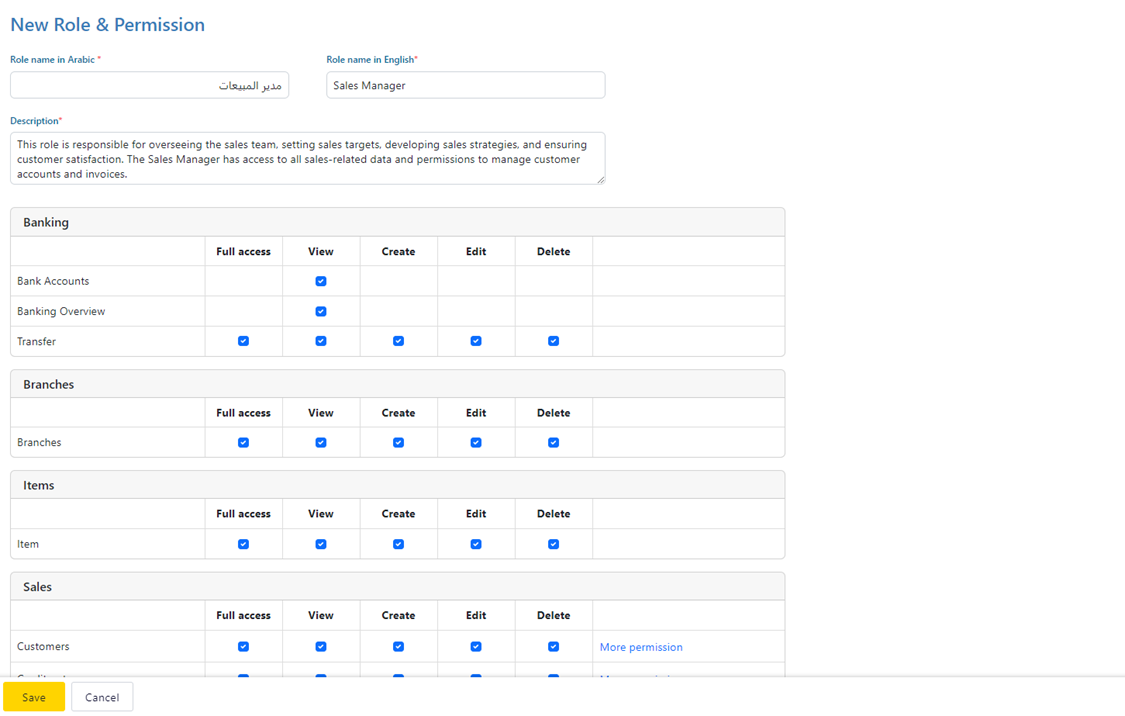Uncheck Create permission for Transfer
The image size is (1125, 716).
coord(398,341)
